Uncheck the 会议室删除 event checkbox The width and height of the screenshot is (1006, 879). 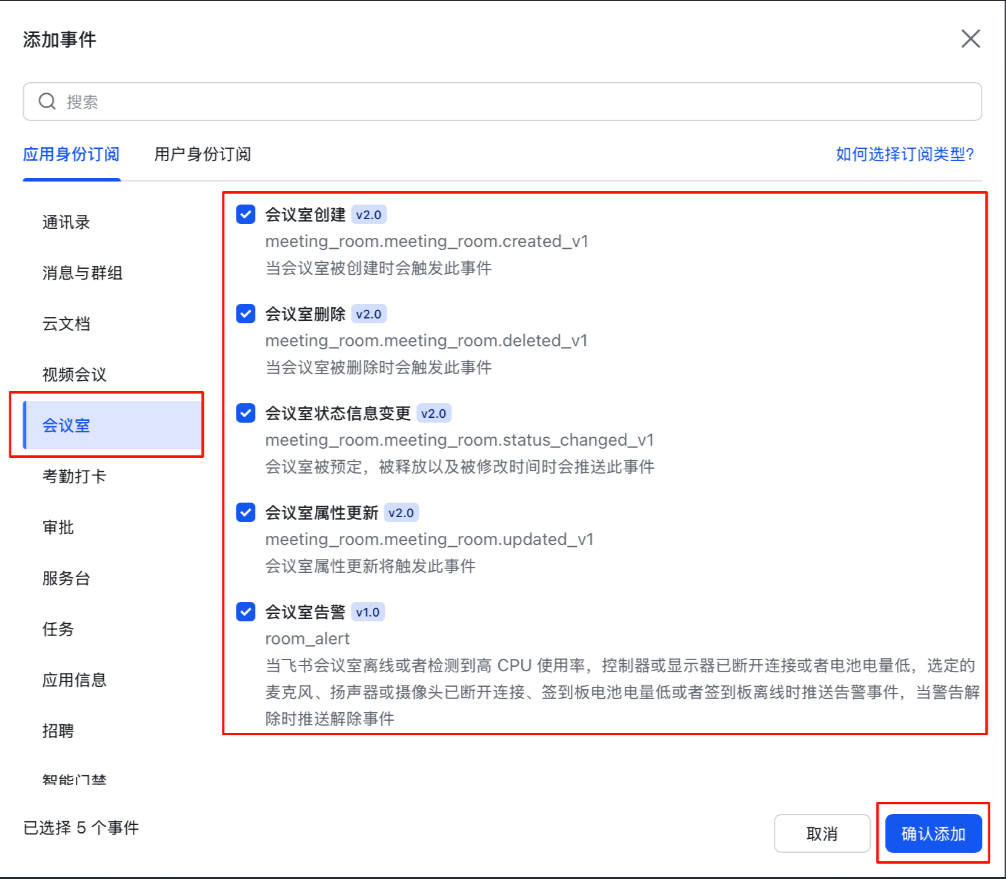pyautogui.click(x=246, y=314)
